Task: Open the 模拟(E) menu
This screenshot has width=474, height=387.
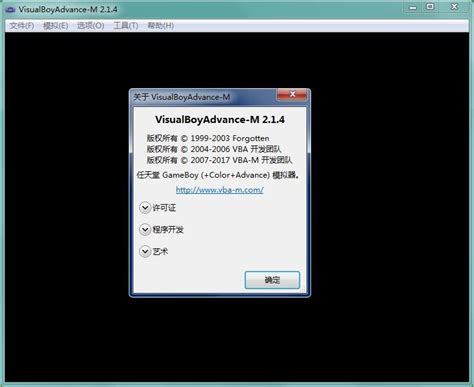Action: pyautogui.click(x=56, y=26)
